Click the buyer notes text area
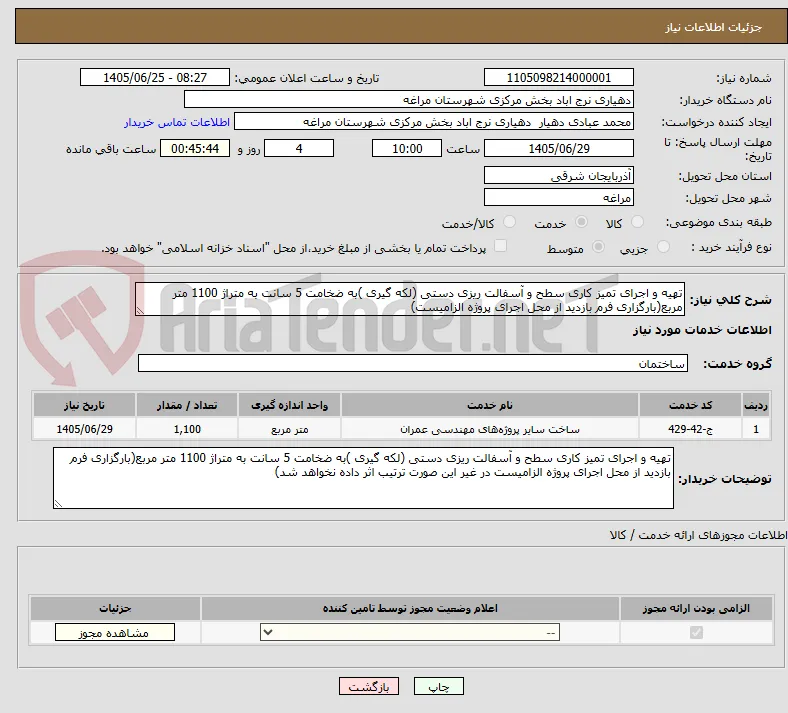This screenshot has width=788, height=713. (x=363, y=478)
